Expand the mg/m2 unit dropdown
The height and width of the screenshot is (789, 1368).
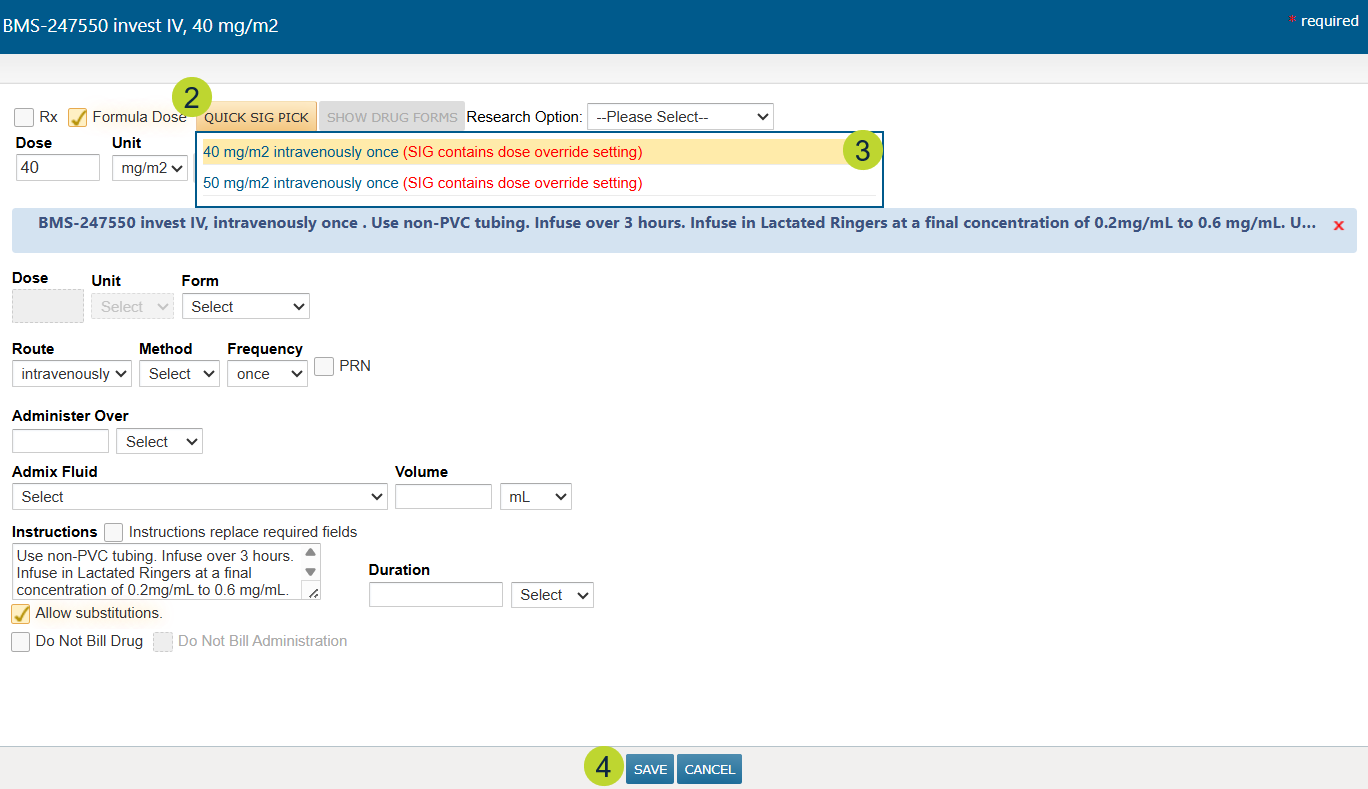pos(150,168)
